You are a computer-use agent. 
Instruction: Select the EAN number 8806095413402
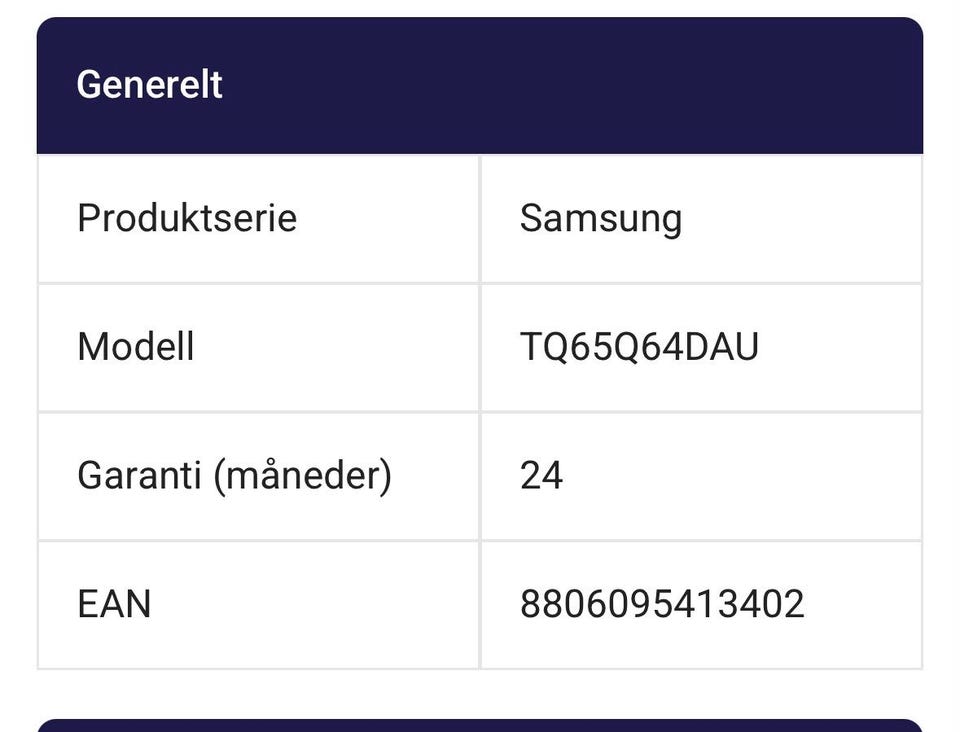click(662, 604)
